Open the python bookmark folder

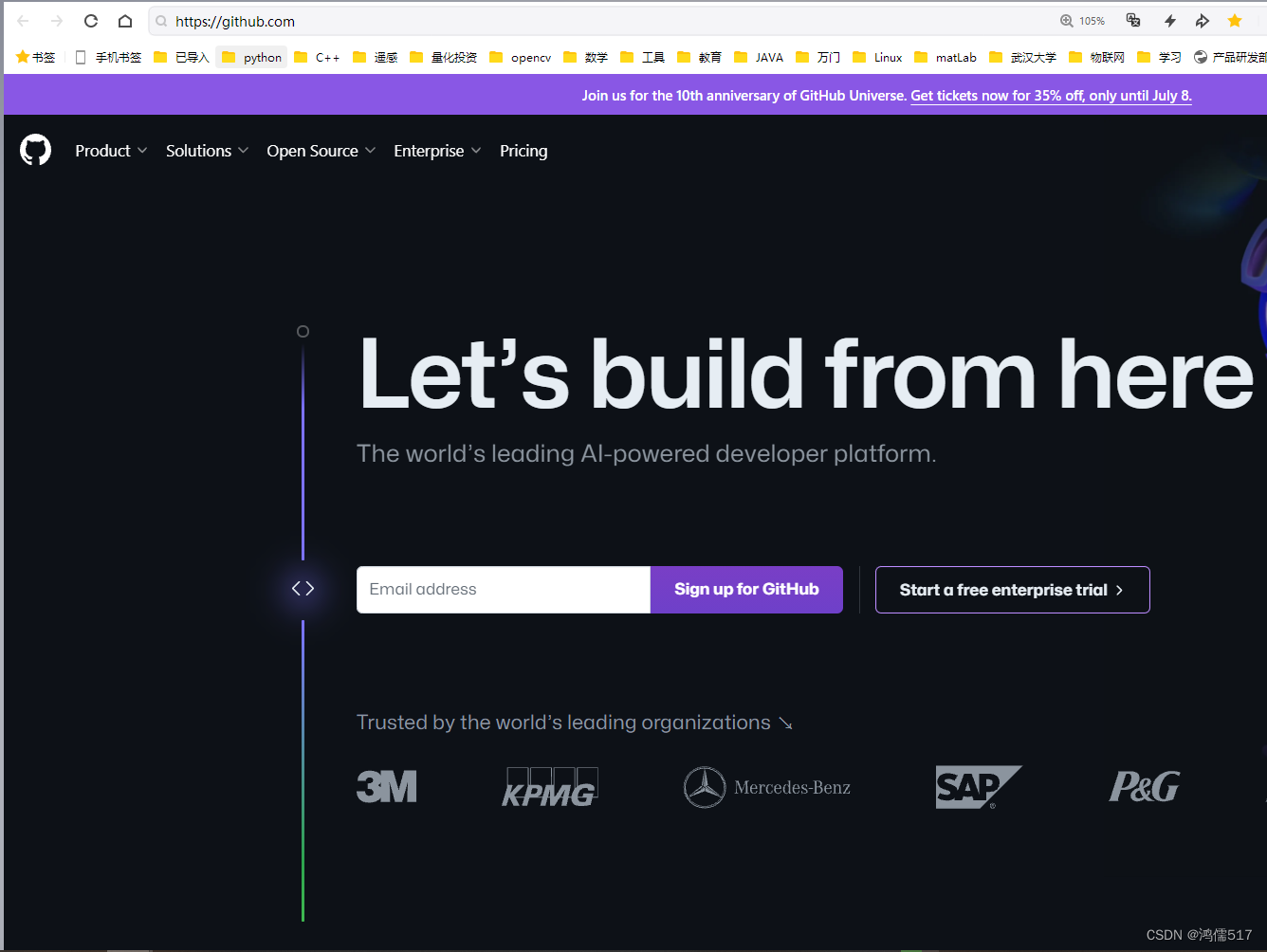pos(251,57)
